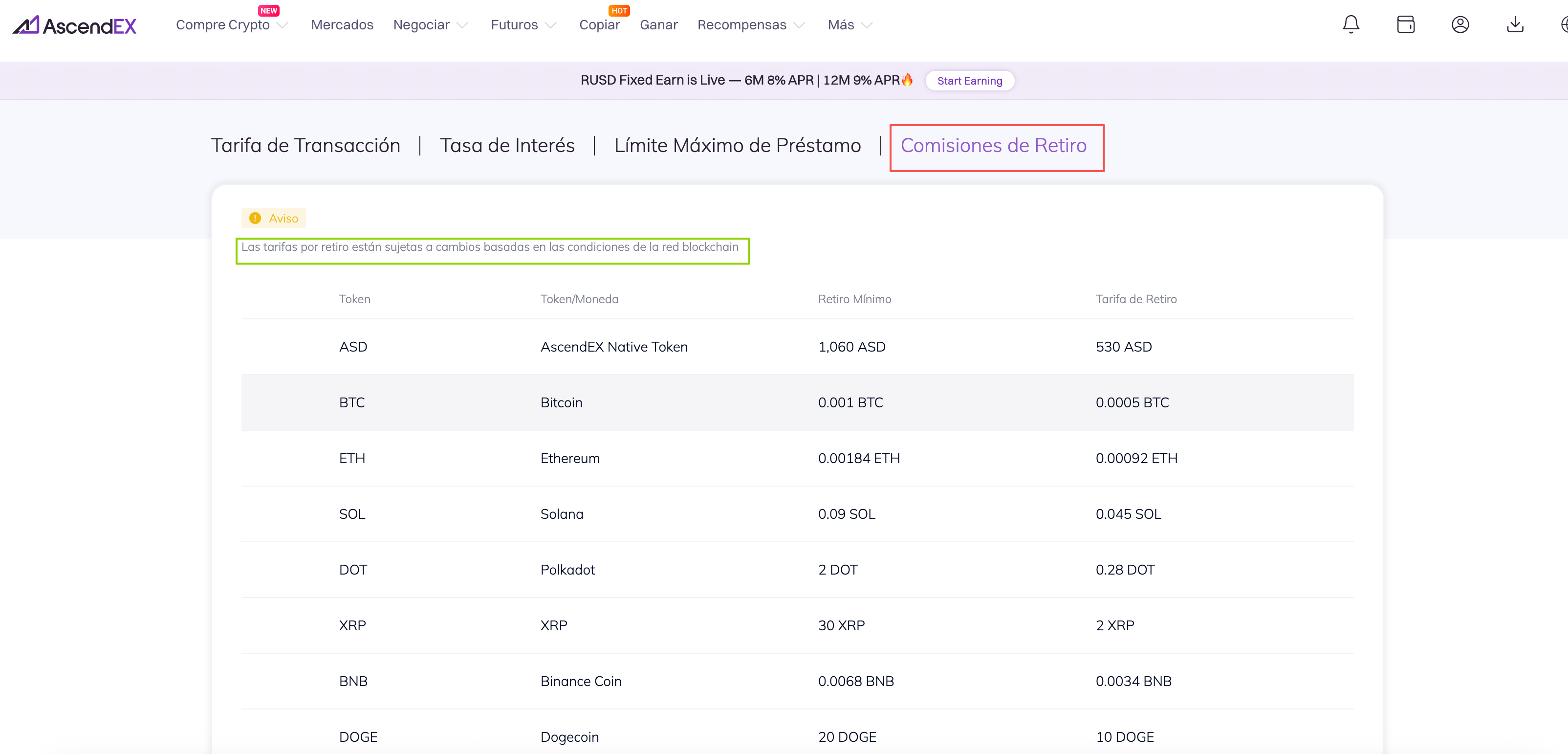Open the notifications bell icon
Screen dimensions: 1568x754
pyautogui.click(x=1350, y=24)
